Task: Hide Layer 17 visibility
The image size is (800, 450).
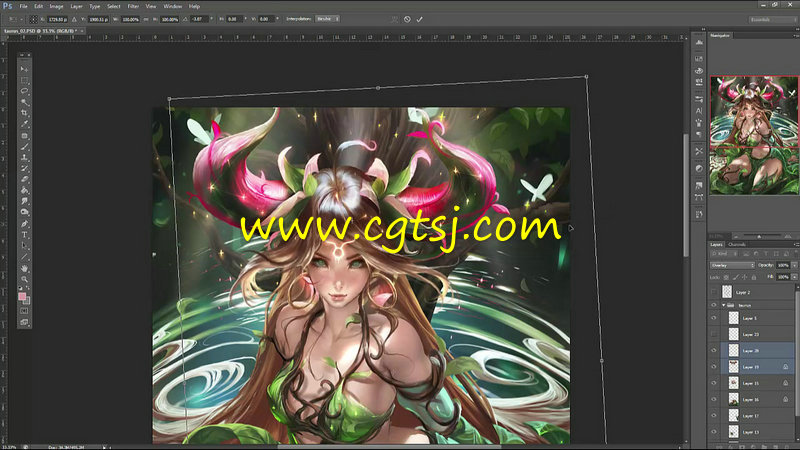Action: [714, 416]
